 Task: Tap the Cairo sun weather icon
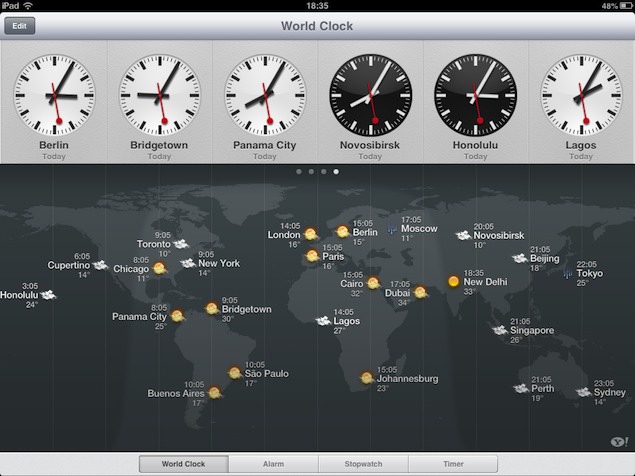pyautogui.click(x=373, y=283)
